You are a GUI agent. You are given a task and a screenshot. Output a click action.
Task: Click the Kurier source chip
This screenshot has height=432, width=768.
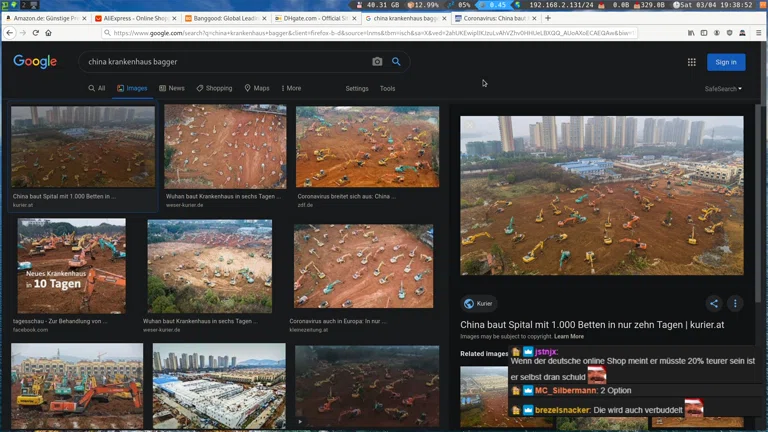(x=478, y=304)
